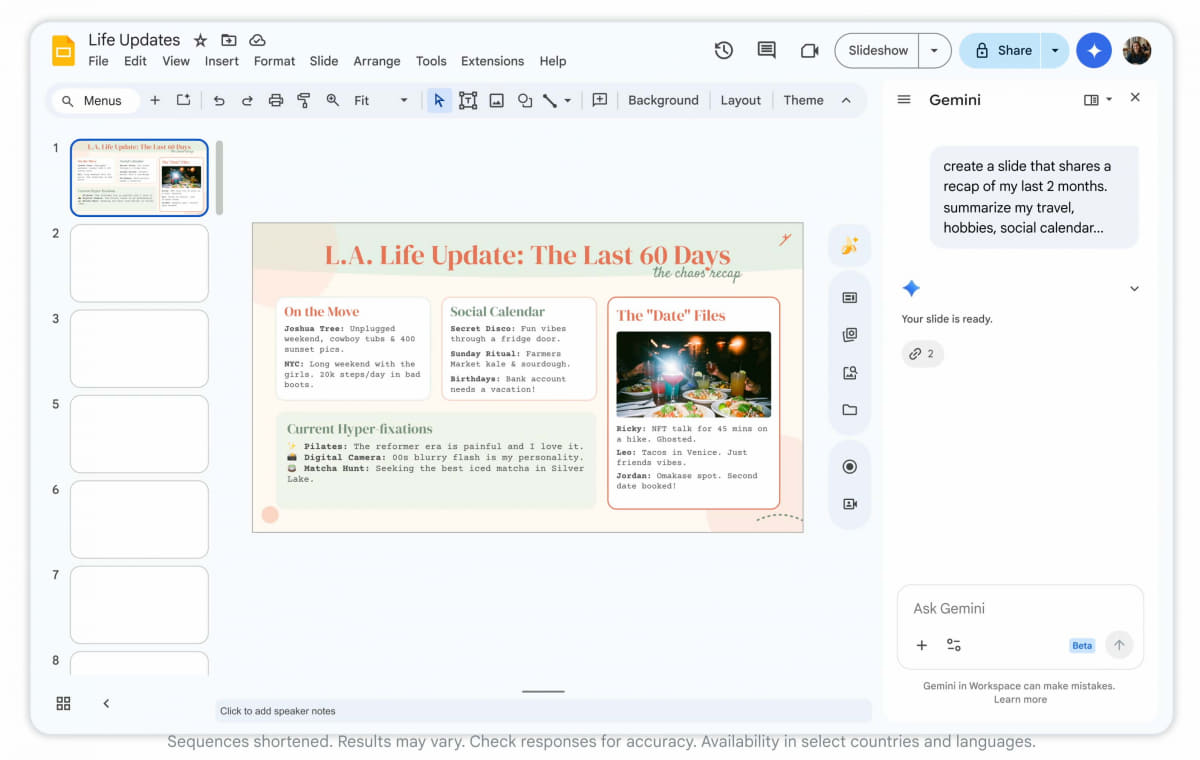Check the cloud save status icon
Viewport: 1200px width, 760px height.
(257, 40)
